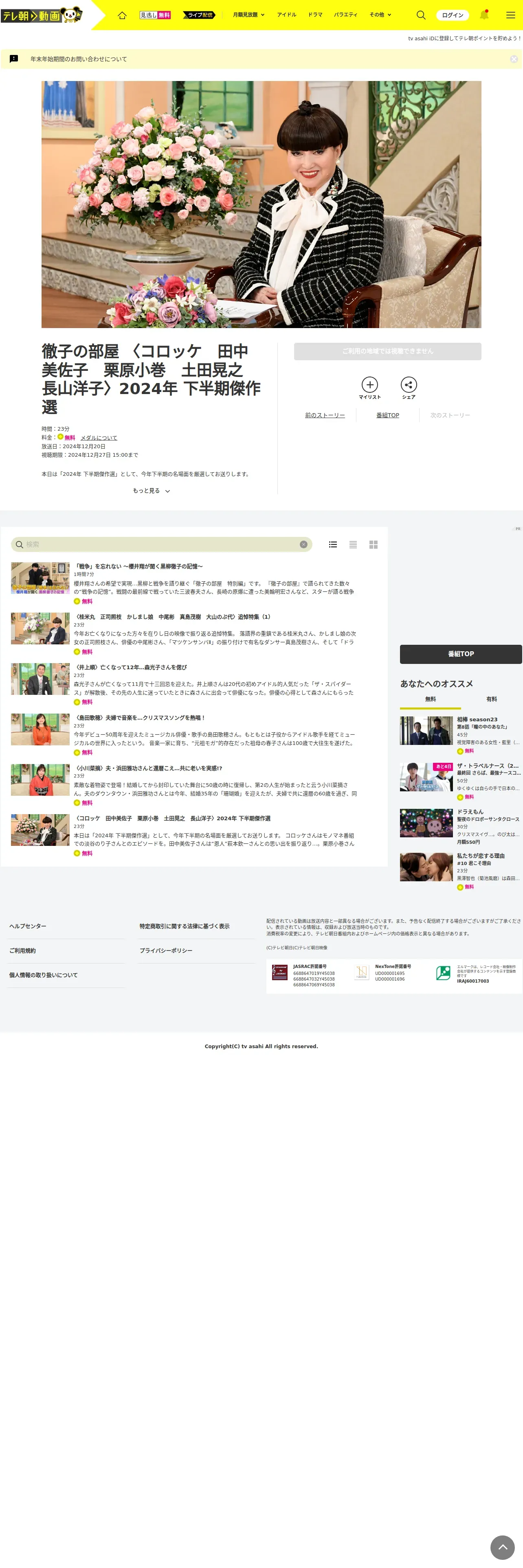Screen dimensions: 523x1568
Task: Click the シェア share icon
Action: tap(409, 388)
